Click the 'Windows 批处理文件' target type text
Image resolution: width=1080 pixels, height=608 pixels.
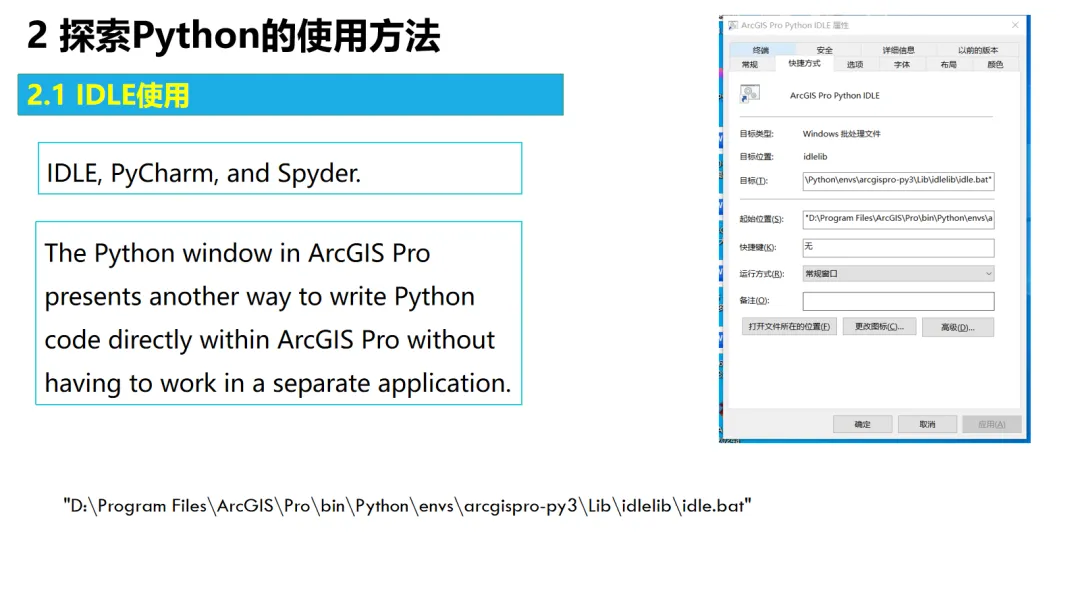pyautogui.click(x=841, y=134)
